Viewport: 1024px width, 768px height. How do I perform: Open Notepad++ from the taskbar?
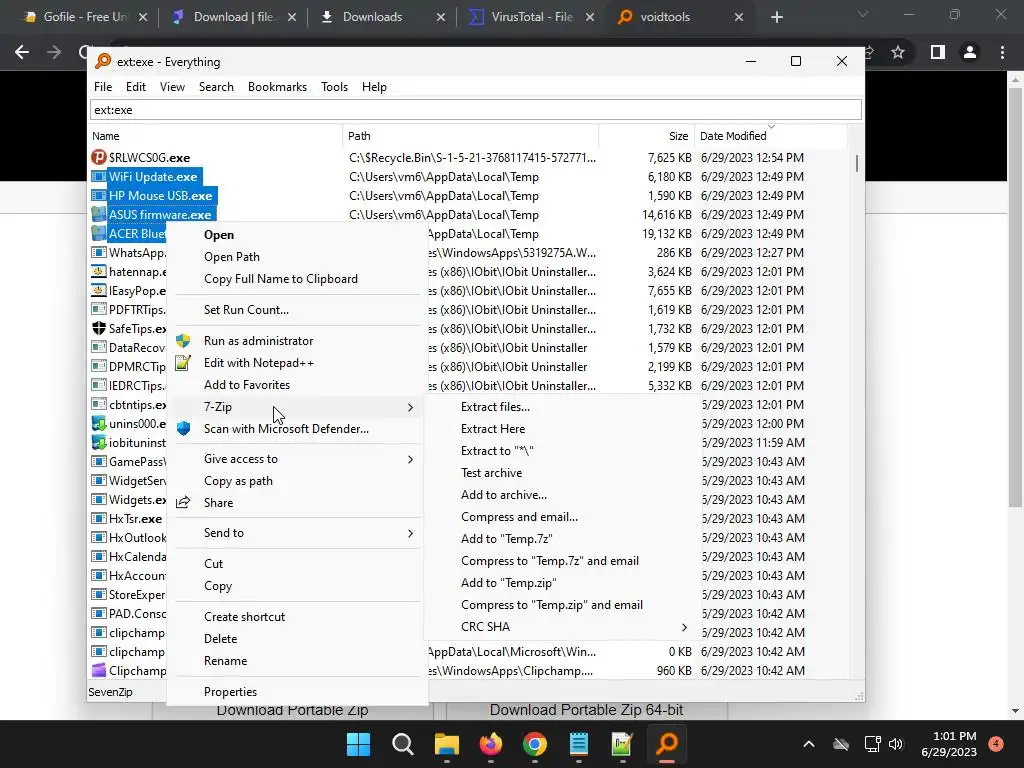[x=622, y=744]
